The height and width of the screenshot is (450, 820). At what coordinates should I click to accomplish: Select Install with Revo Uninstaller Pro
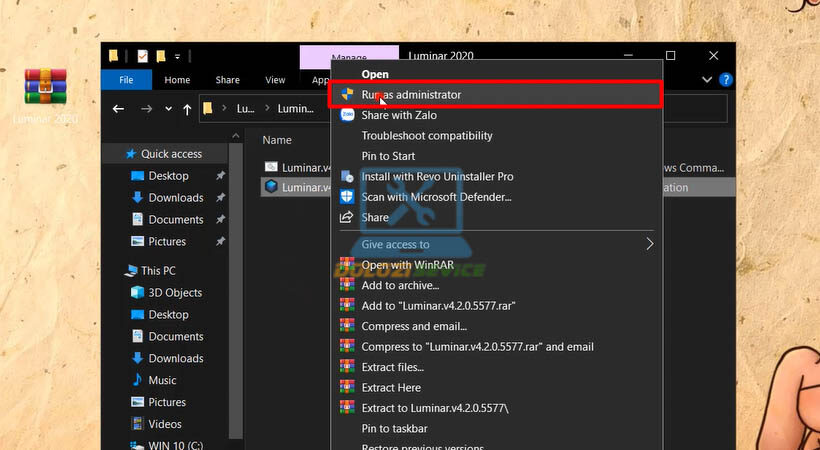437,176
